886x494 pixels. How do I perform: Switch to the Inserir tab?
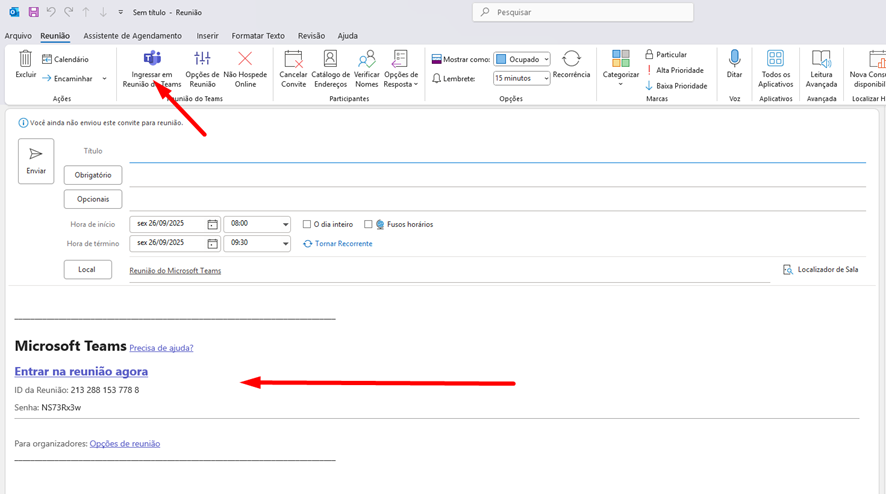click(x=207, y=36)
